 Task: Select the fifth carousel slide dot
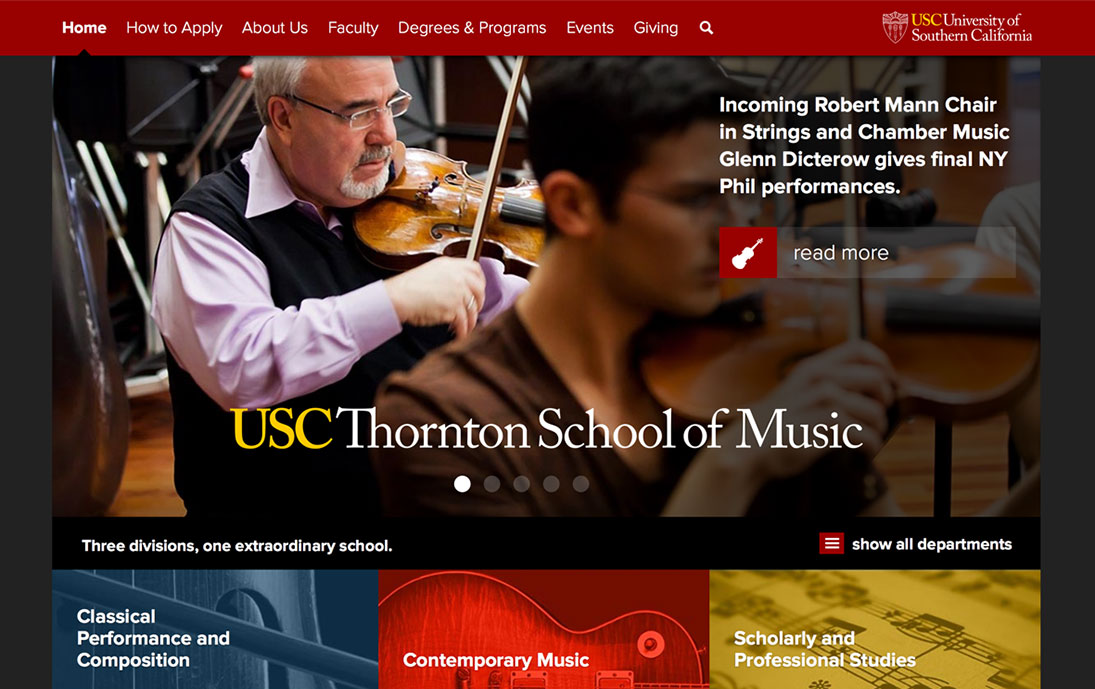tap(581, 484)
